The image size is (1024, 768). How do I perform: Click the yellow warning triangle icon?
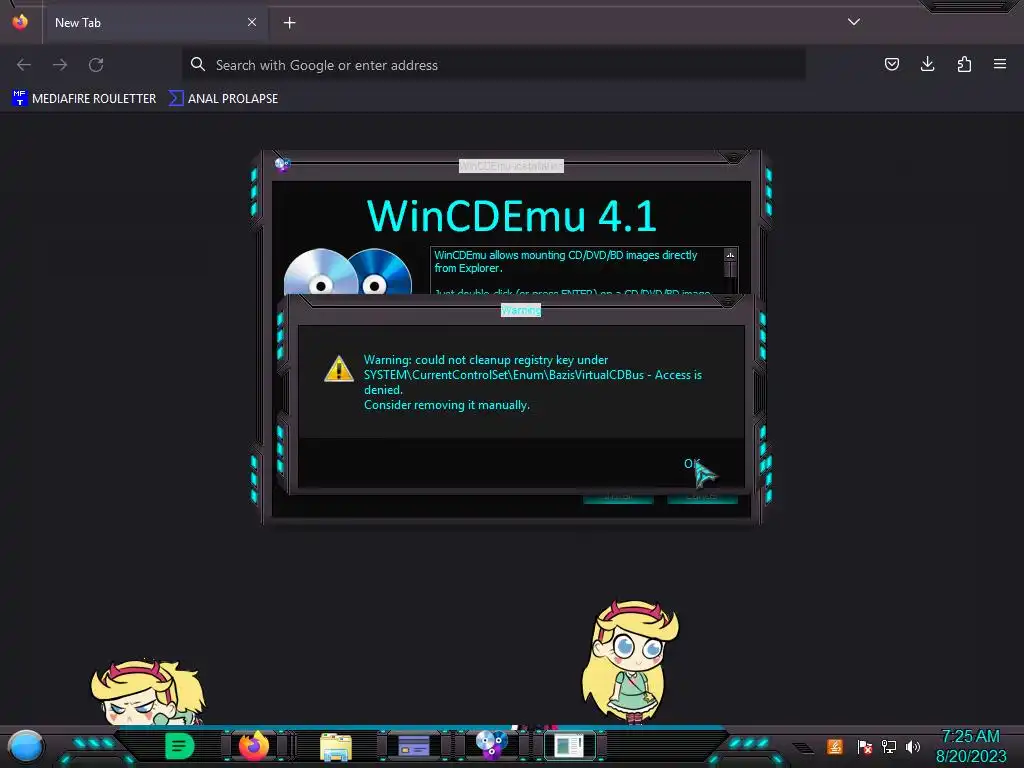coord(339,369)
